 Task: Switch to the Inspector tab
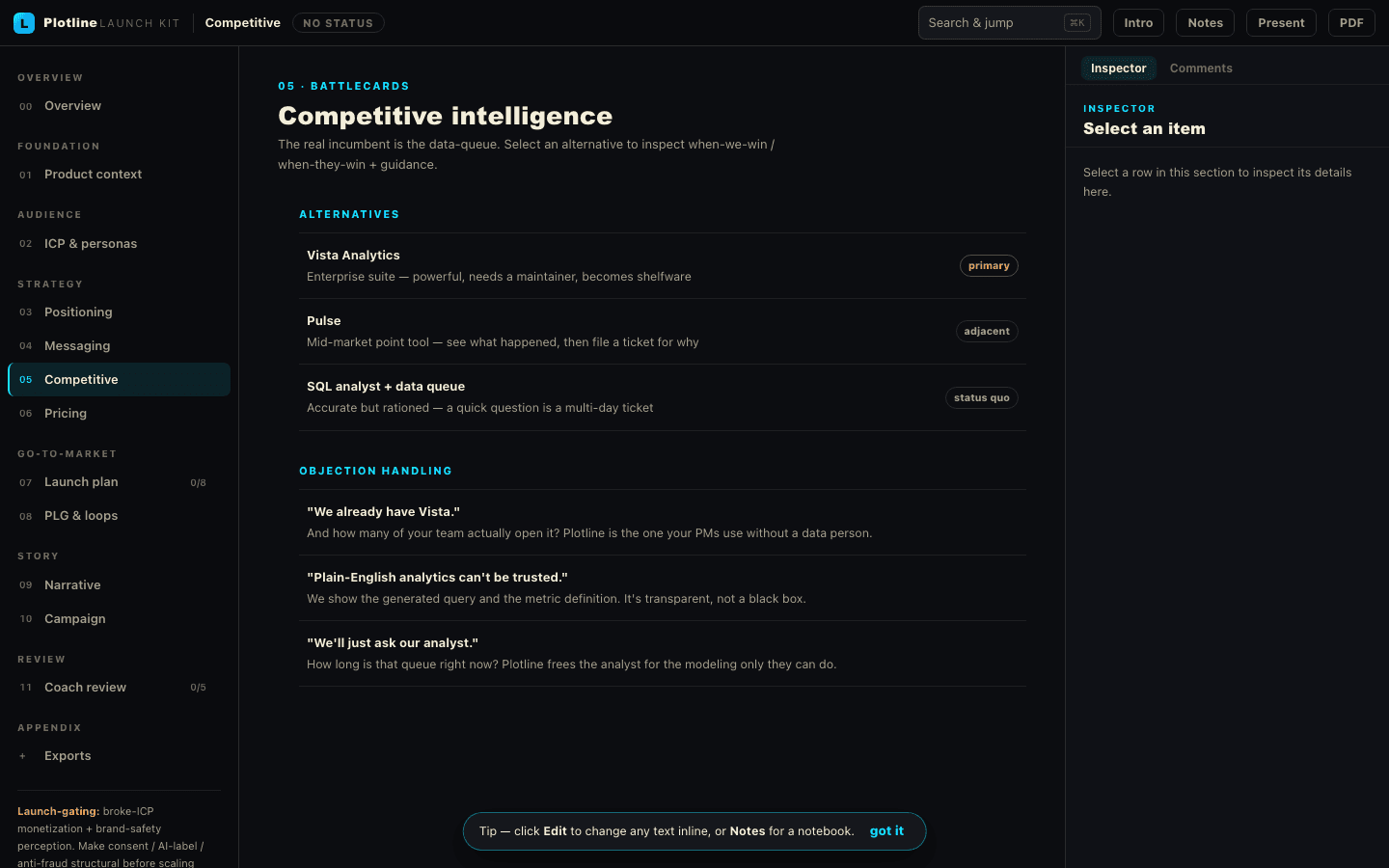pos(1118,68)
